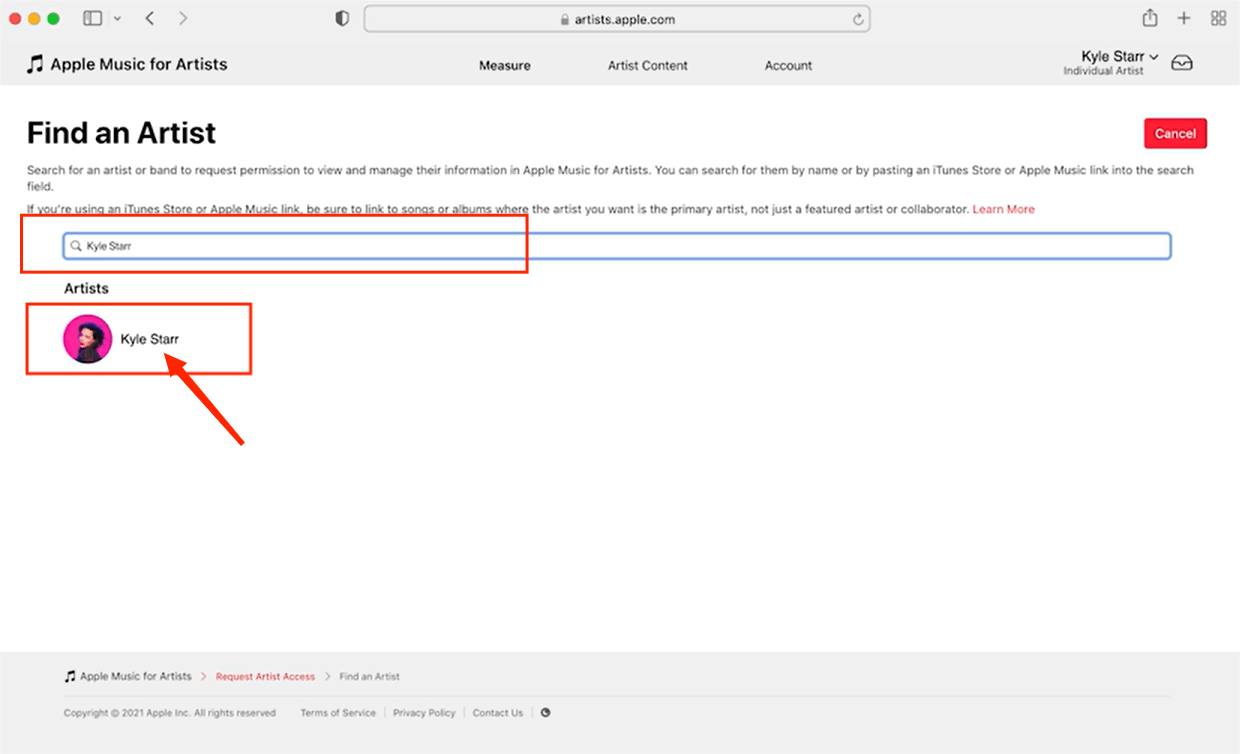Screen dimensions: 1240x754
Task: Open the Measure tab
Action: (505, 66)
